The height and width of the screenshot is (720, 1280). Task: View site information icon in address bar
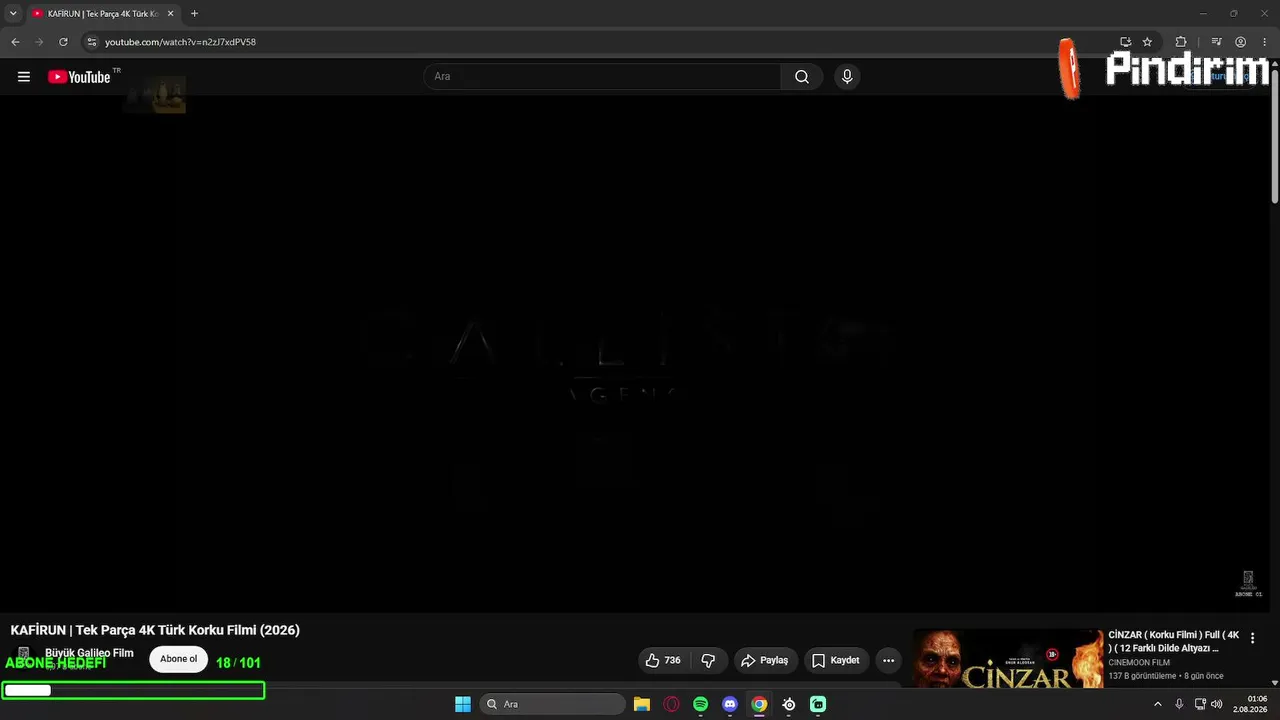(x=91, y=42)
